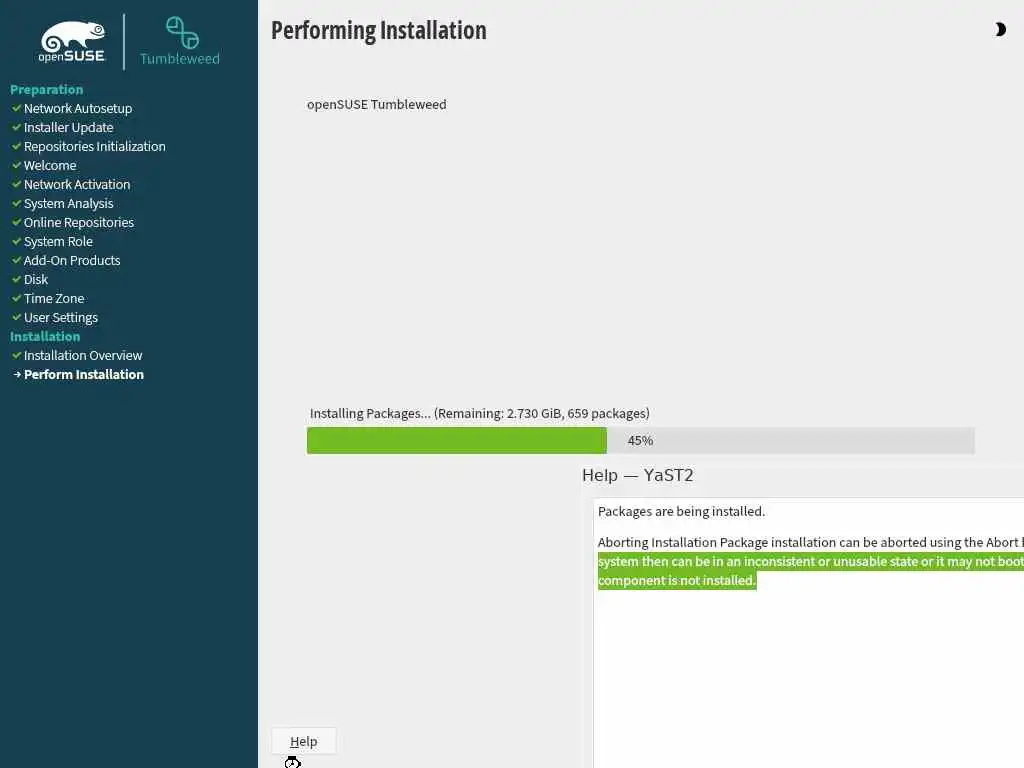Click the installation progress bar
Screen dimensions: 1024x768
641,440
